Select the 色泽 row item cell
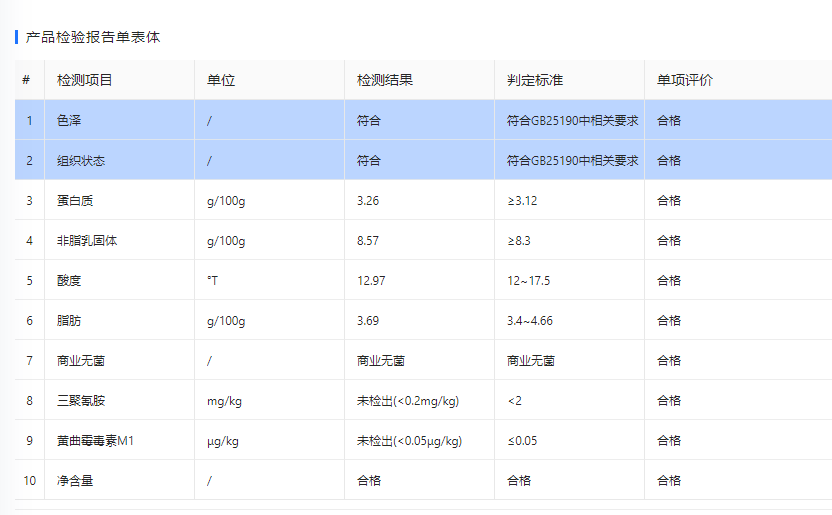 click(69, 120)
